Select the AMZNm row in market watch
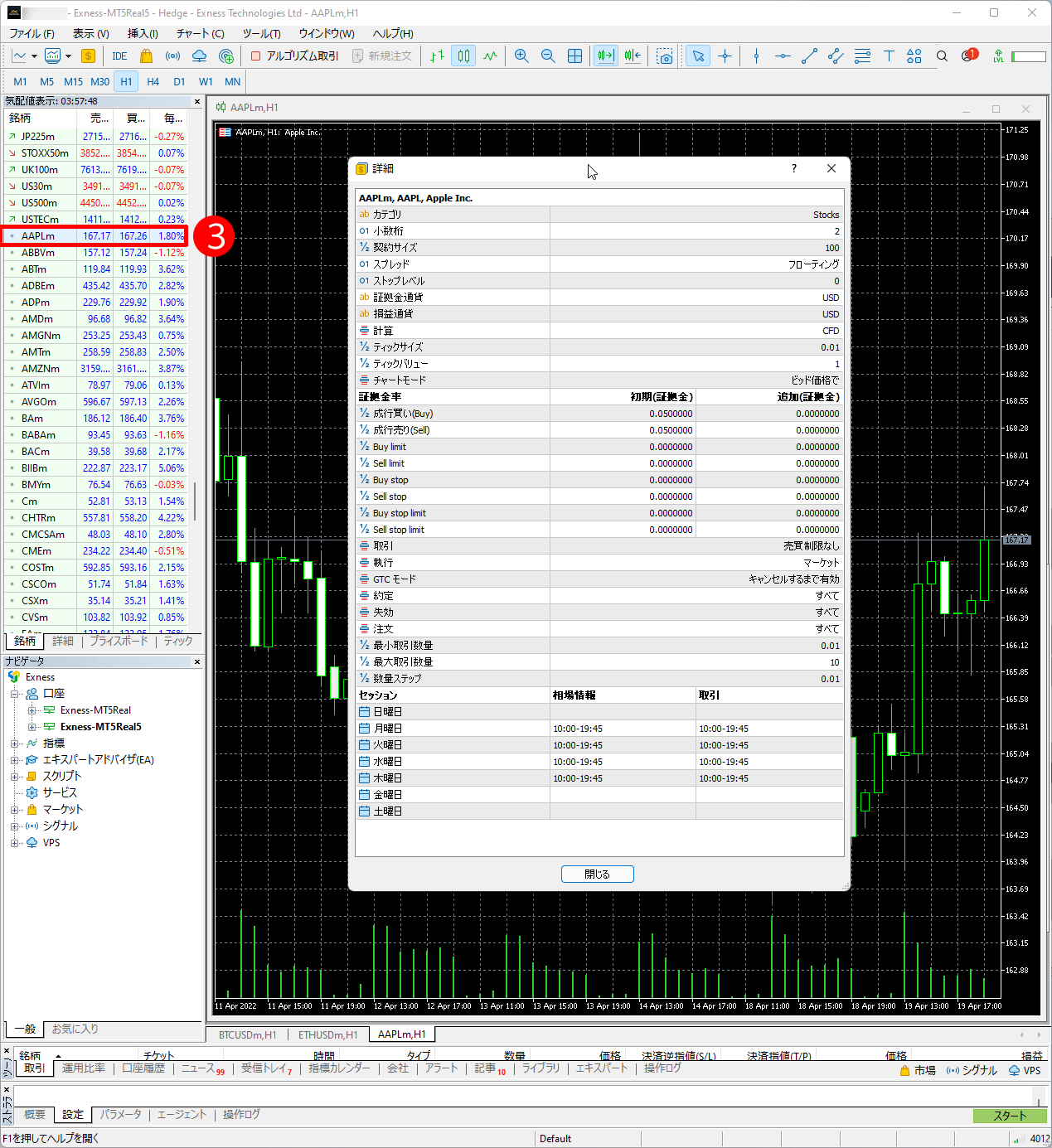The width and height of the screenshot is (1052, 1148). point(96,369)
